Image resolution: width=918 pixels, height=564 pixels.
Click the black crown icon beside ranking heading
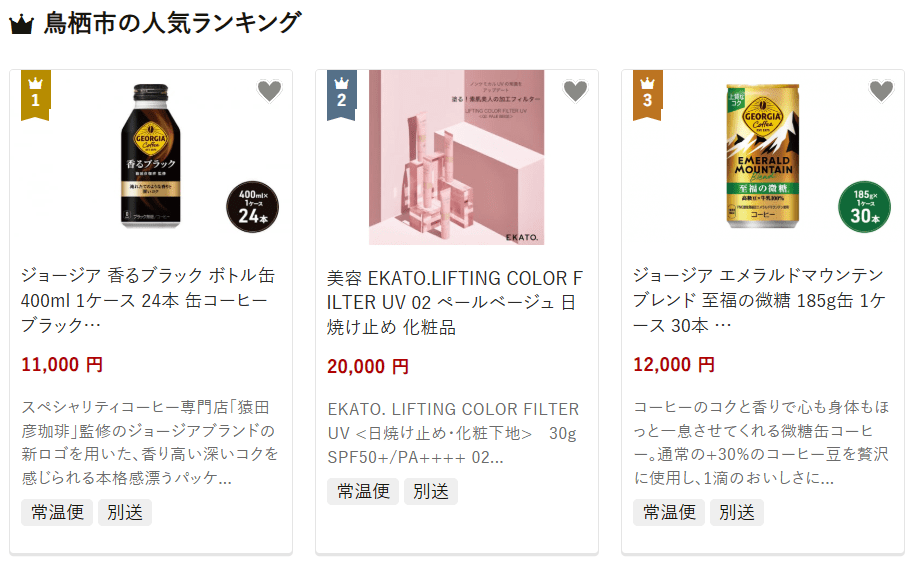(22, 25)
